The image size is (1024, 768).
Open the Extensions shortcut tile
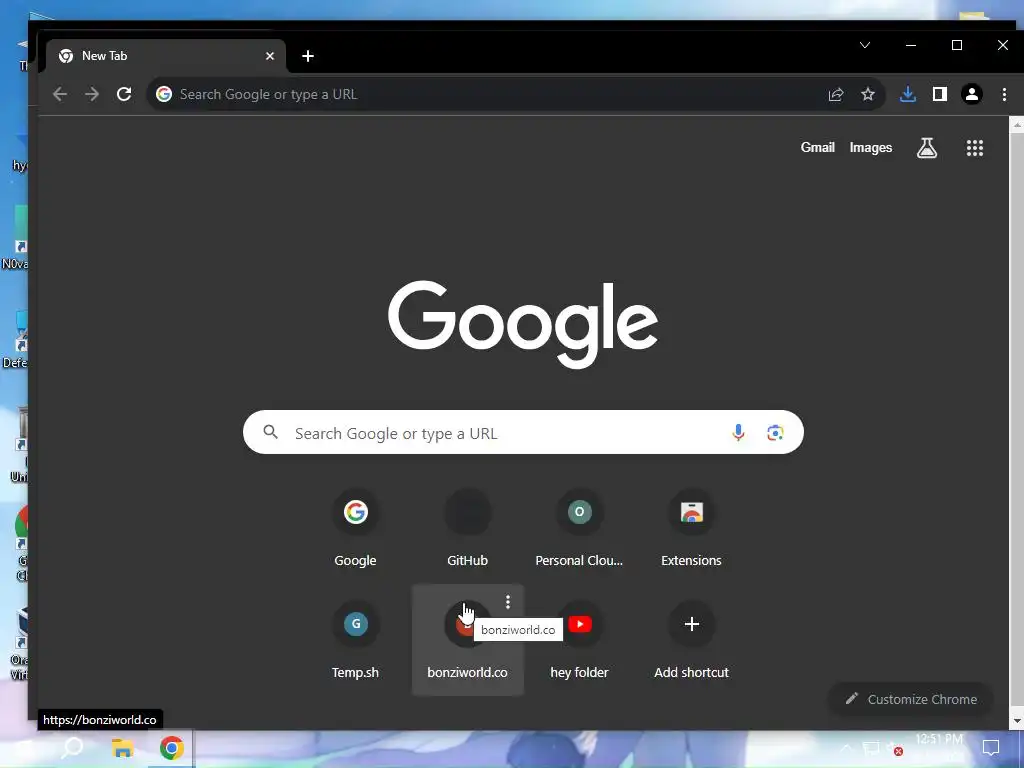(692, 529)
